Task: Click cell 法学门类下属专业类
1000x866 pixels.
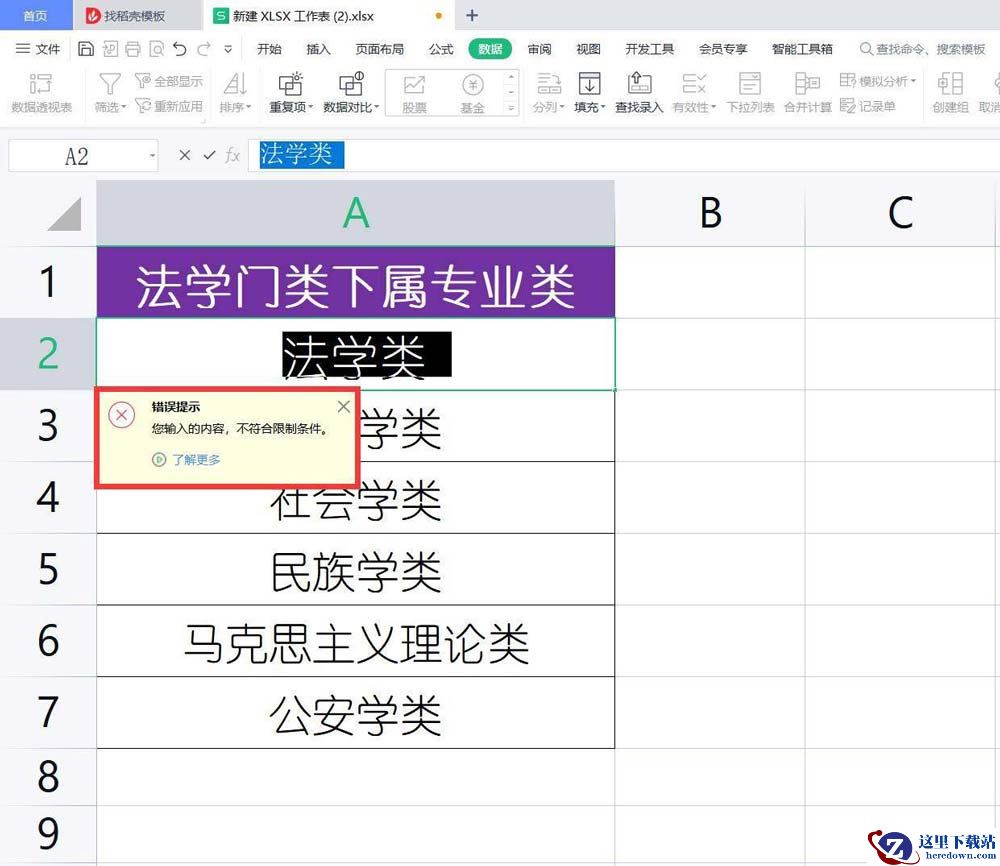Action: tap(355, 282)
